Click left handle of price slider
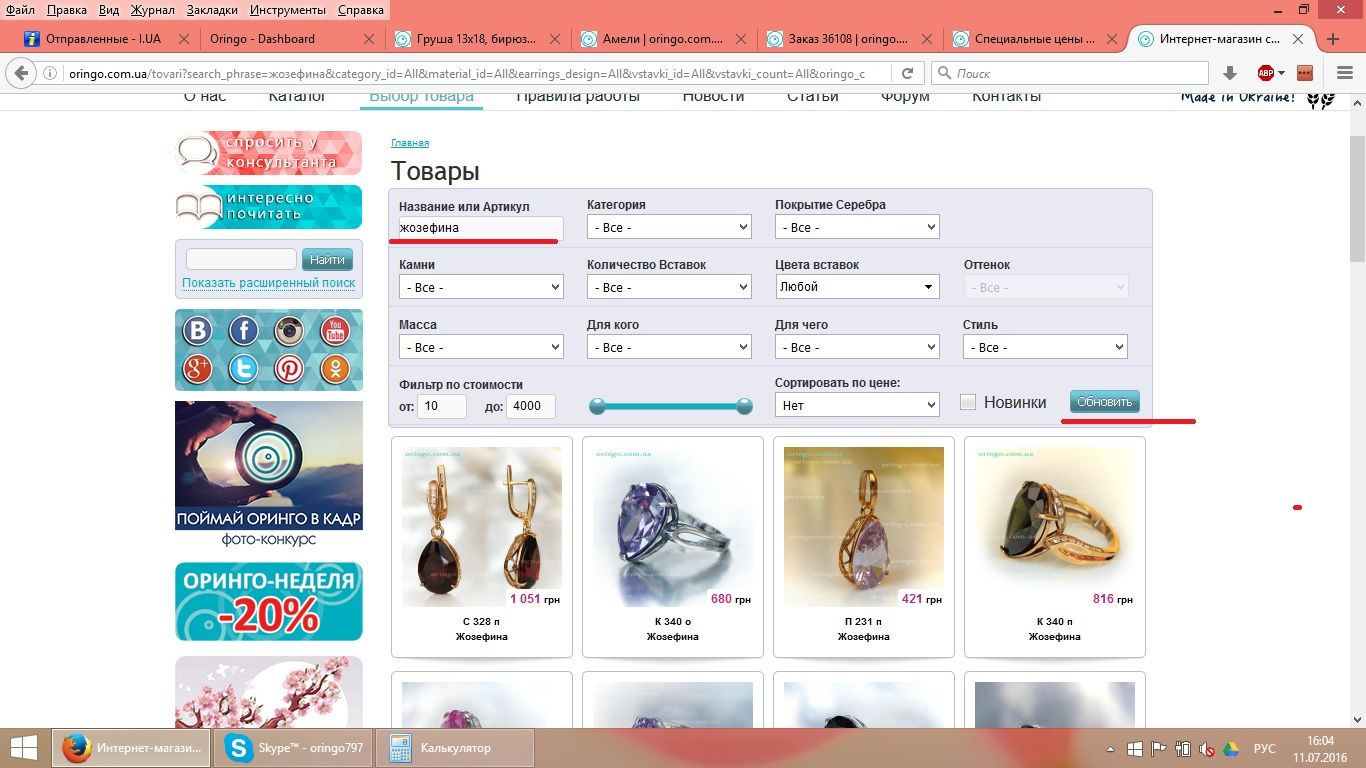The width and height of the screenshot is (1366, 768). [597, 406]
